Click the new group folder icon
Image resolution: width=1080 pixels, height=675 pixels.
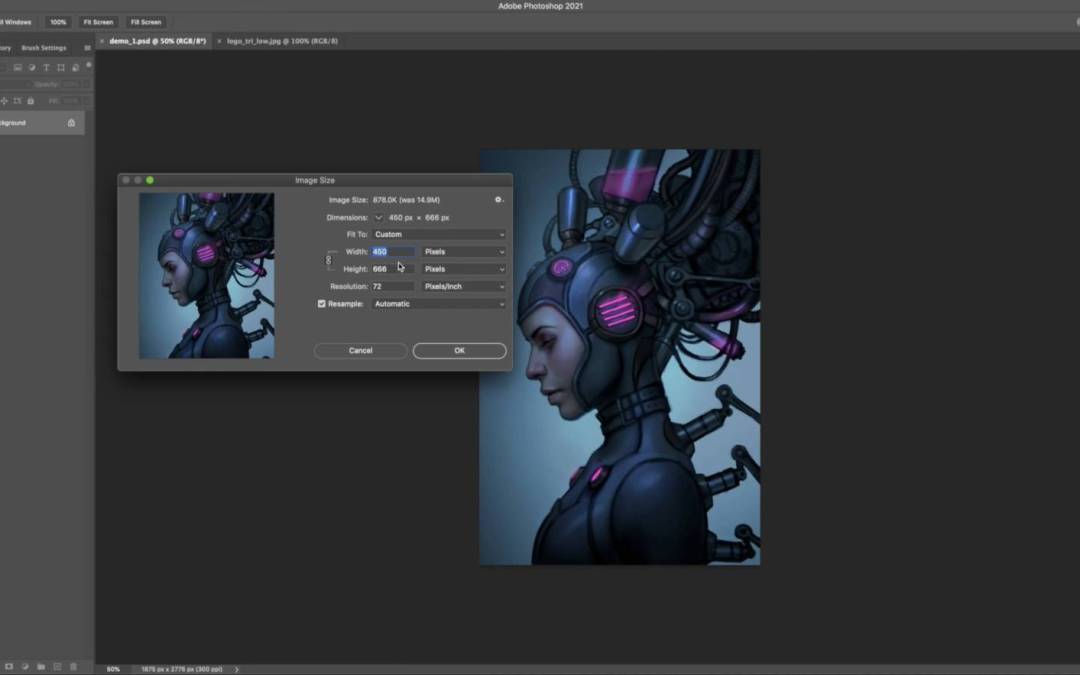pos(41,666)
